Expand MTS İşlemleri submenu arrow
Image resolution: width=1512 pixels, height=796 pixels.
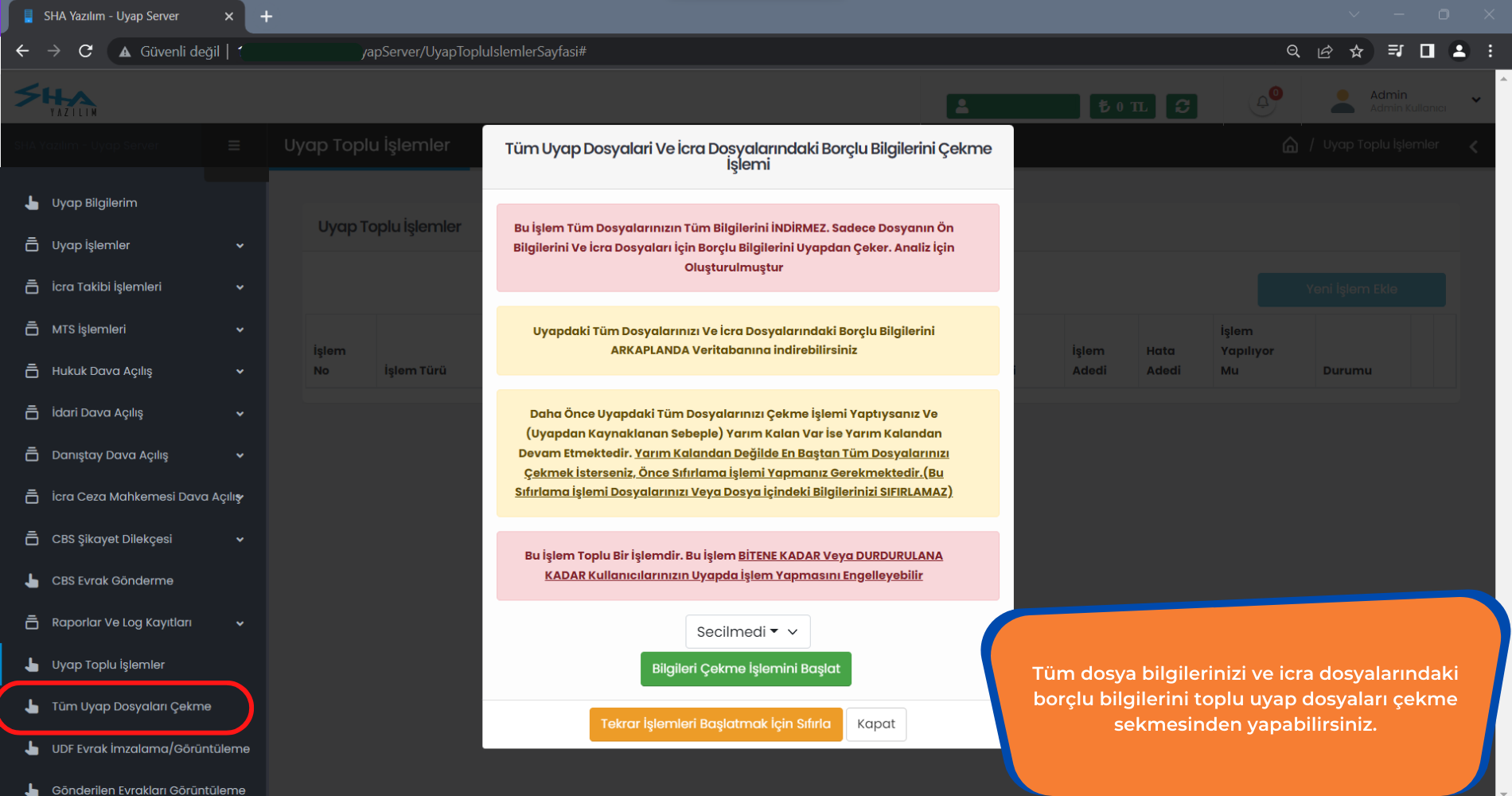pyautogui.click(x=240, y=330)
